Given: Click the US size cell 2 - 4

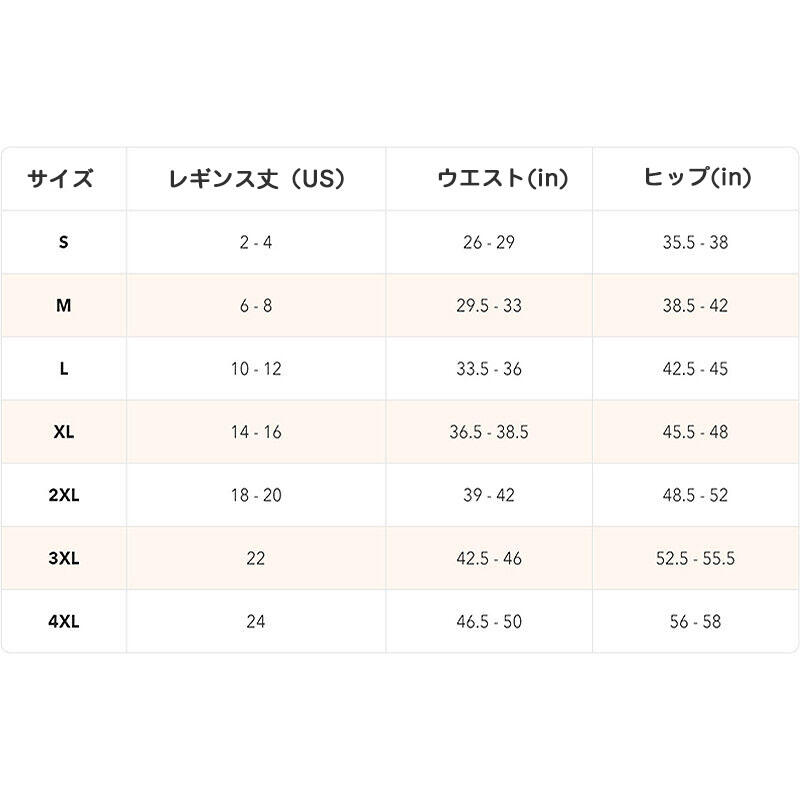Looking at the screenshot, I should [x=256, y=242].
